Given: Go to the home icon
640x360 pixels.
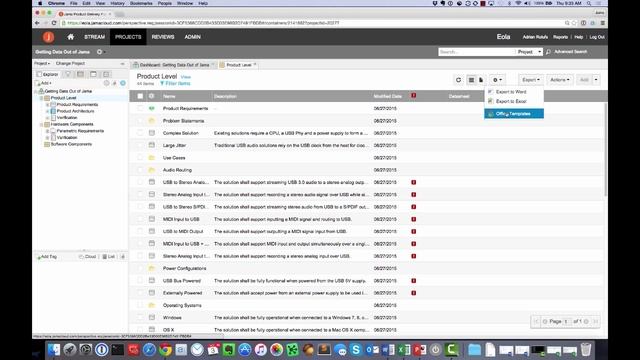Looking at the screenshot, I should (71, 37).
